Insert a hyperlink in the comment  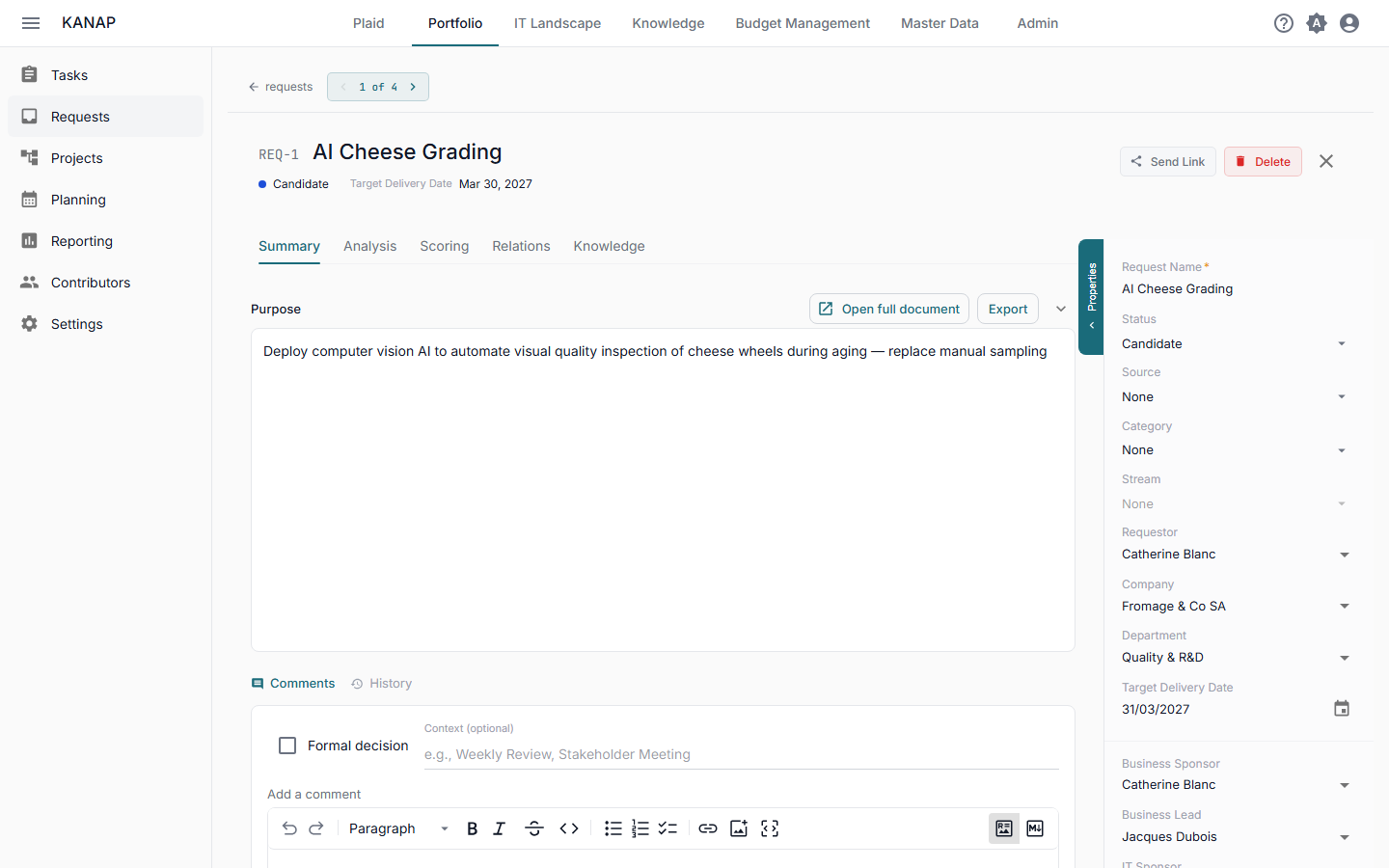tap(708, 828)
